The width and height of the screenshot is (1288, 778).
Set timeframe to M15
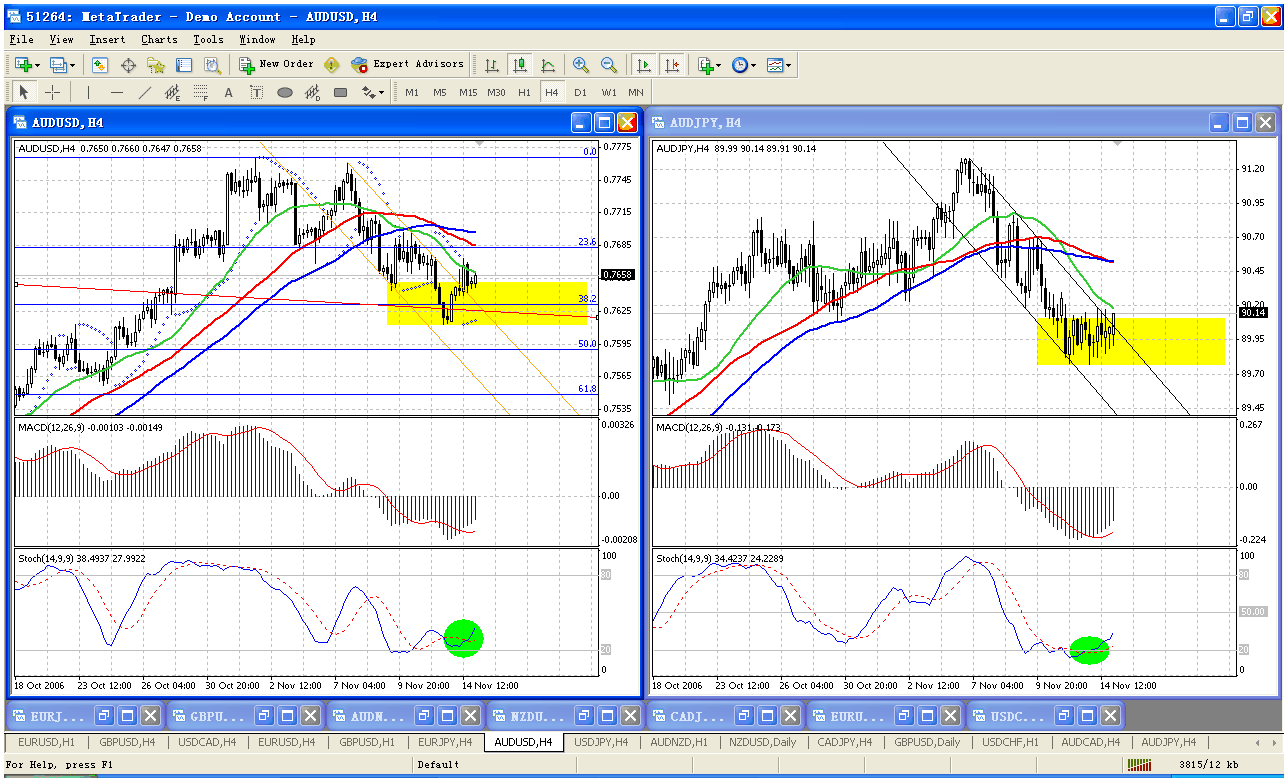(468, 92)
